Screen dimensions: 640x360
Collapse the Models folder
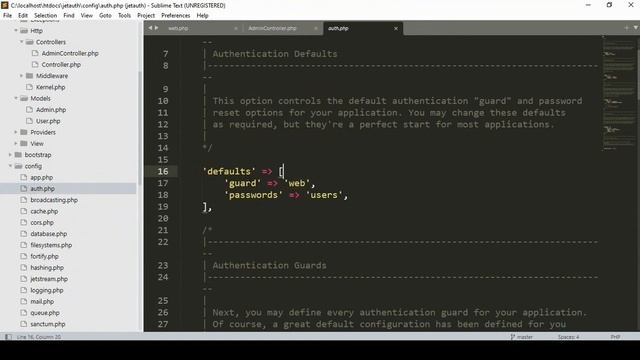coord(16,98)
